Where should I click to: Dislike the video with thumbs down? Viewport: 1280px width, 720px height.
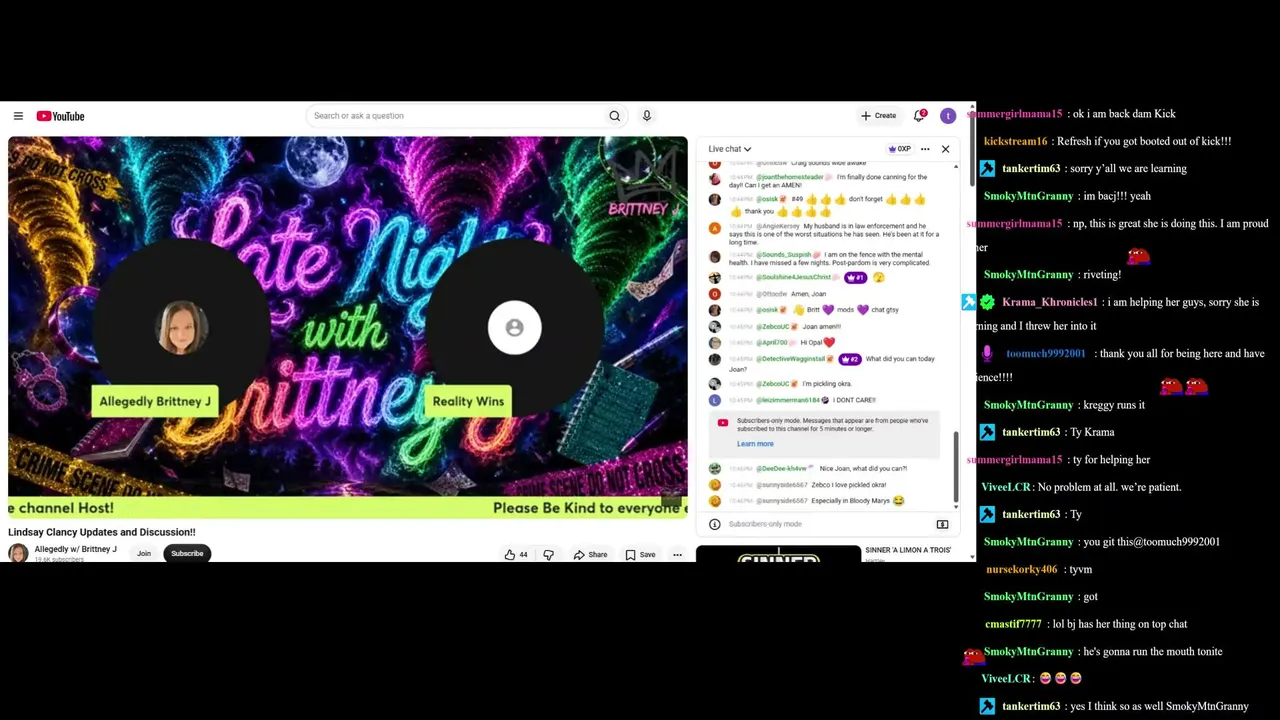[x=548, y=554]
